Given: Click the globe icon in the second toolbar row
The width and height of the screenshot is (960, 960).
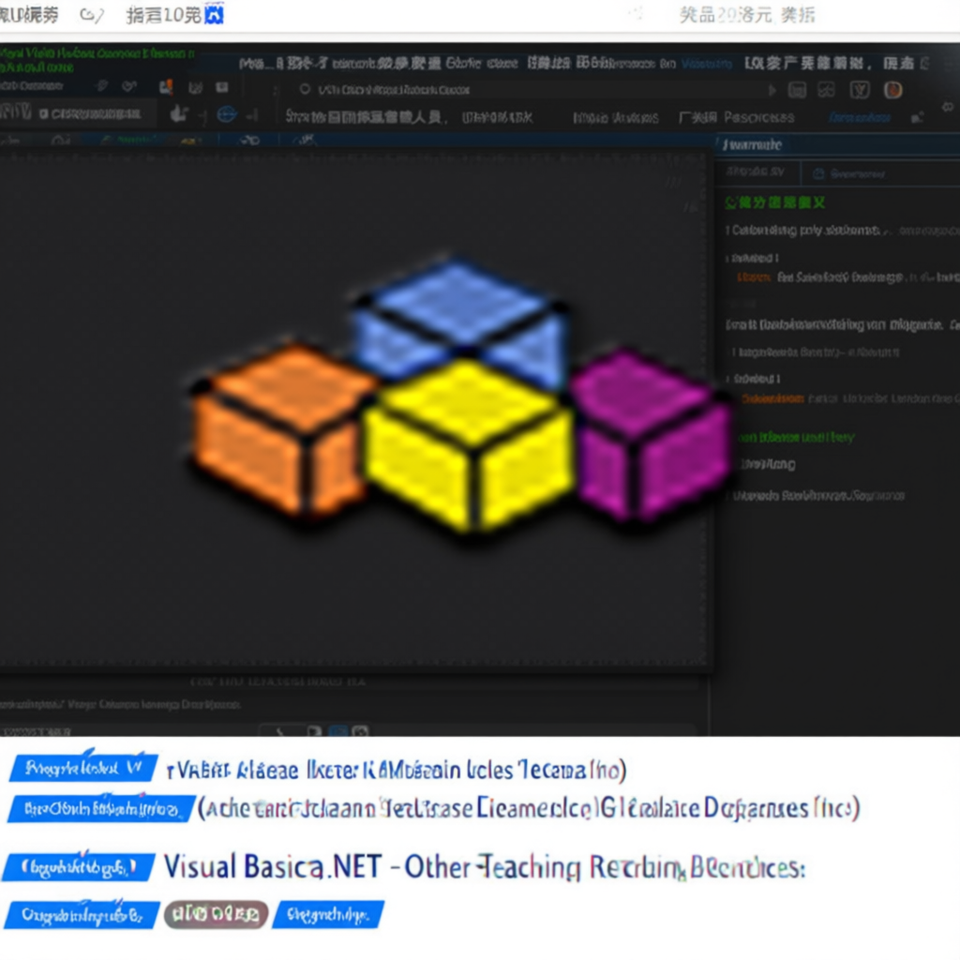Looking at the screenshot, I should (227, 114).
